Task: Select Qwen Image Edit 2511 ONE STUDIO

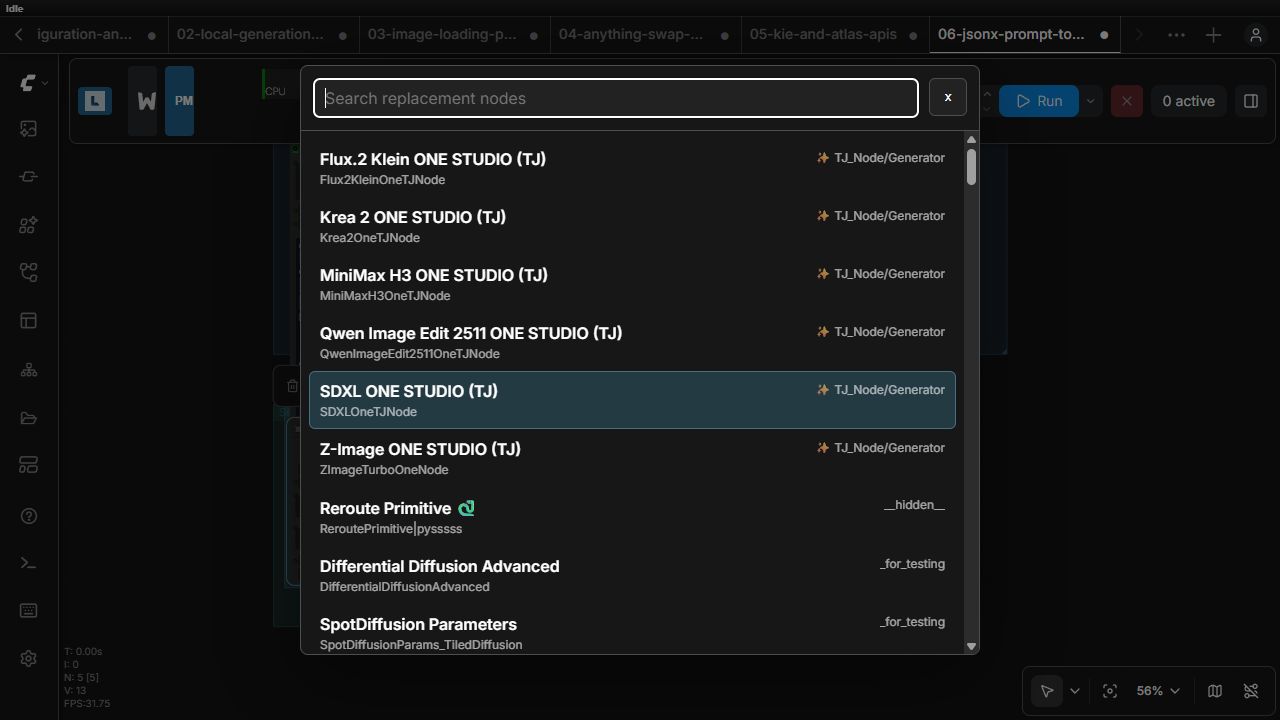Action: (x=632, y=342)
